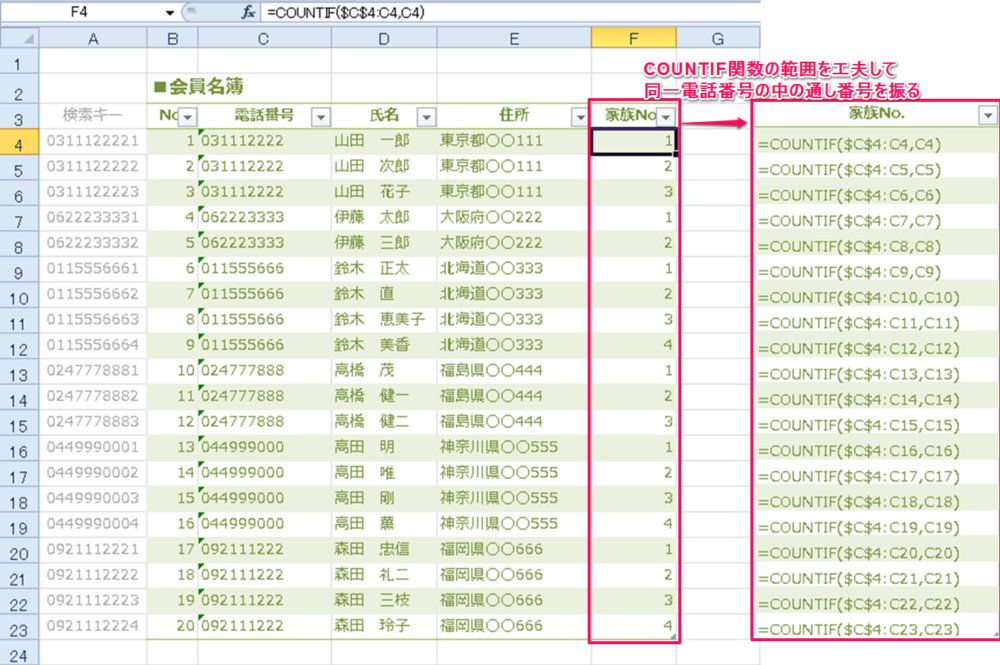Select the cell containing 山田 一郎
The width and height of the screenshot is (1000, 665).
pos(371,142)
